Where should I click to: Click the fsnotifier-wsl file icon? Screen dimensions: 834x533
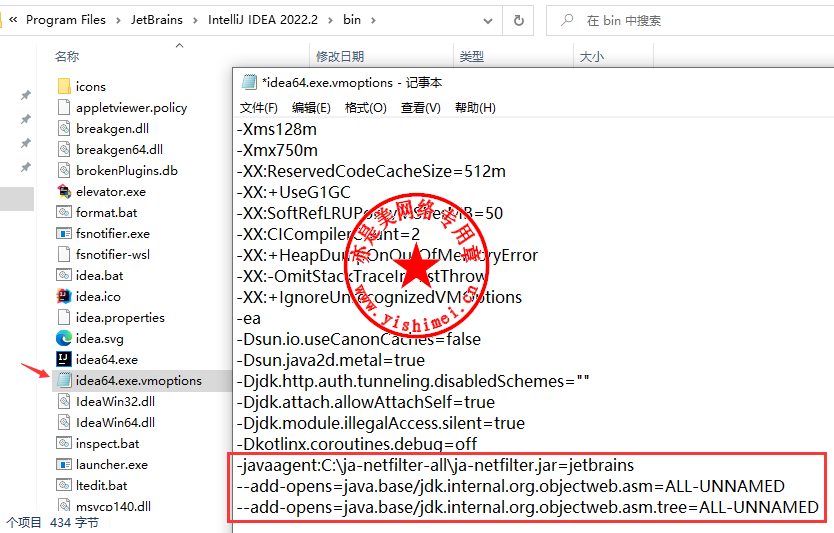[x=64, y=254]
